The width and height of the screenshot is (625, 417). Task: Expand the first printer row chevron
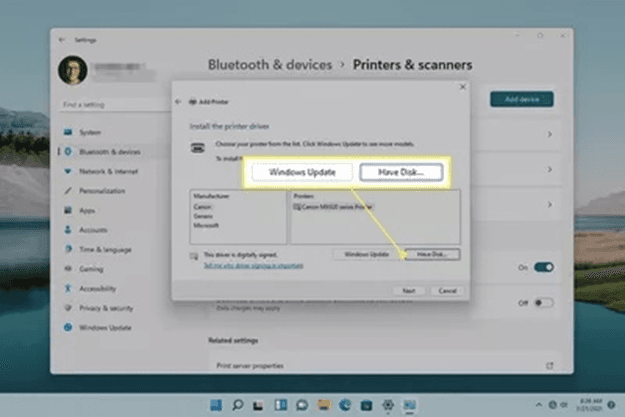[x=550, y=134]
